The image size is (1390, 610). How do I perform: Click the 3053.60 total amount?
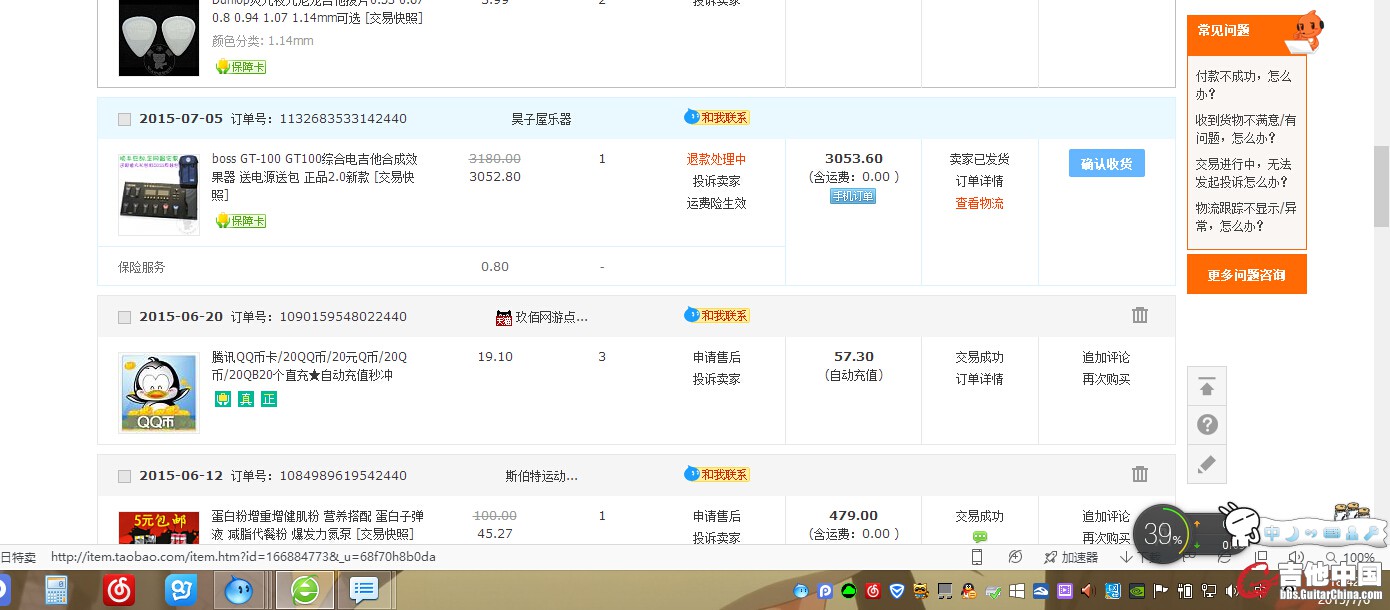[854, 159]
